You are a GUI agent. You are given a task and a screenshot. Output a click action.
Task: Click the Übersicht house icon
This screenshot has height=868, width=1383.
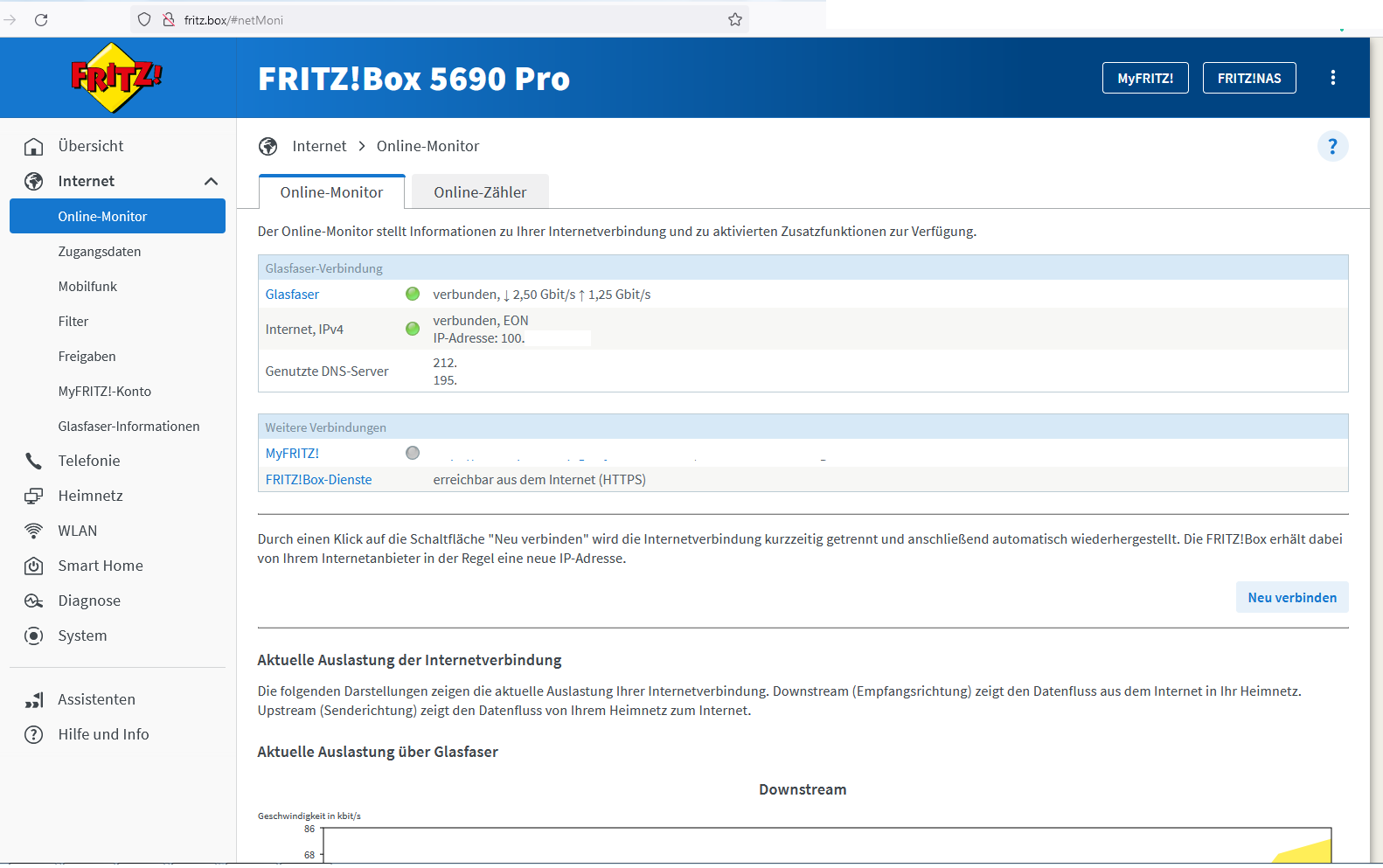click(x=34, y=146)
